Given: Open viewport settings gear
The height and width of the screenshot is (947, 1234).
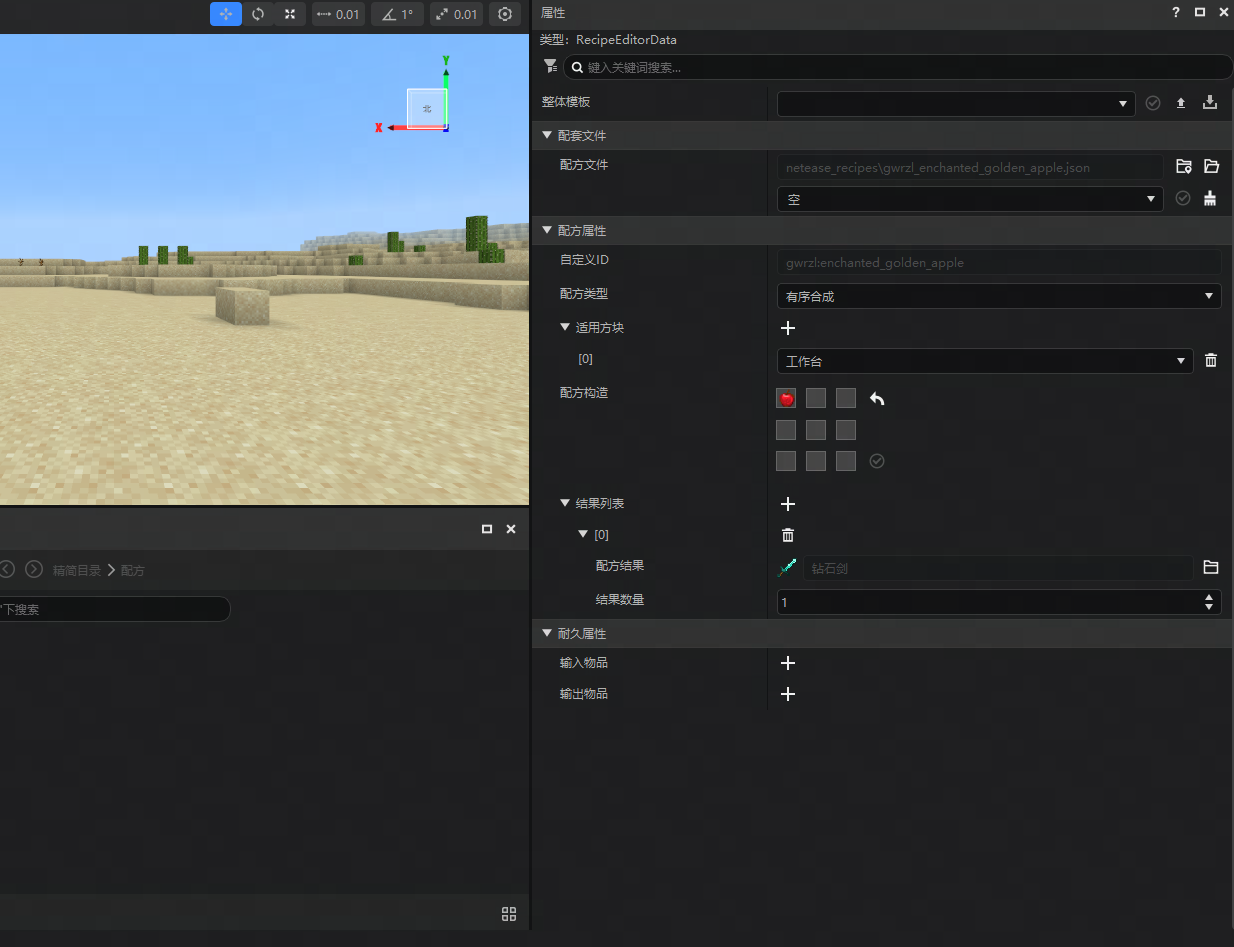Looking at the screenshot, I should tap(505, 14).
